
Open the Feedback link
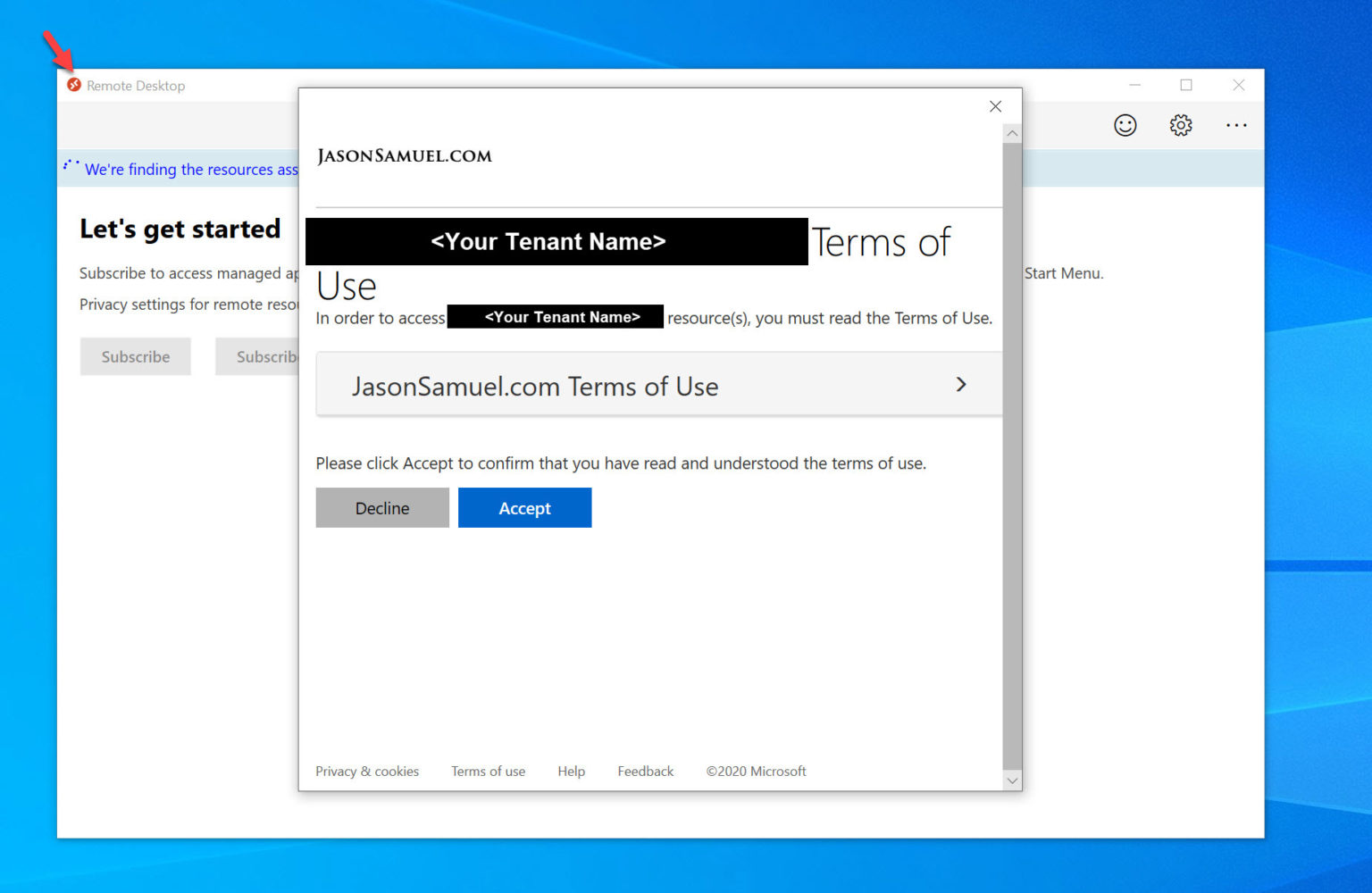[645, 771]
